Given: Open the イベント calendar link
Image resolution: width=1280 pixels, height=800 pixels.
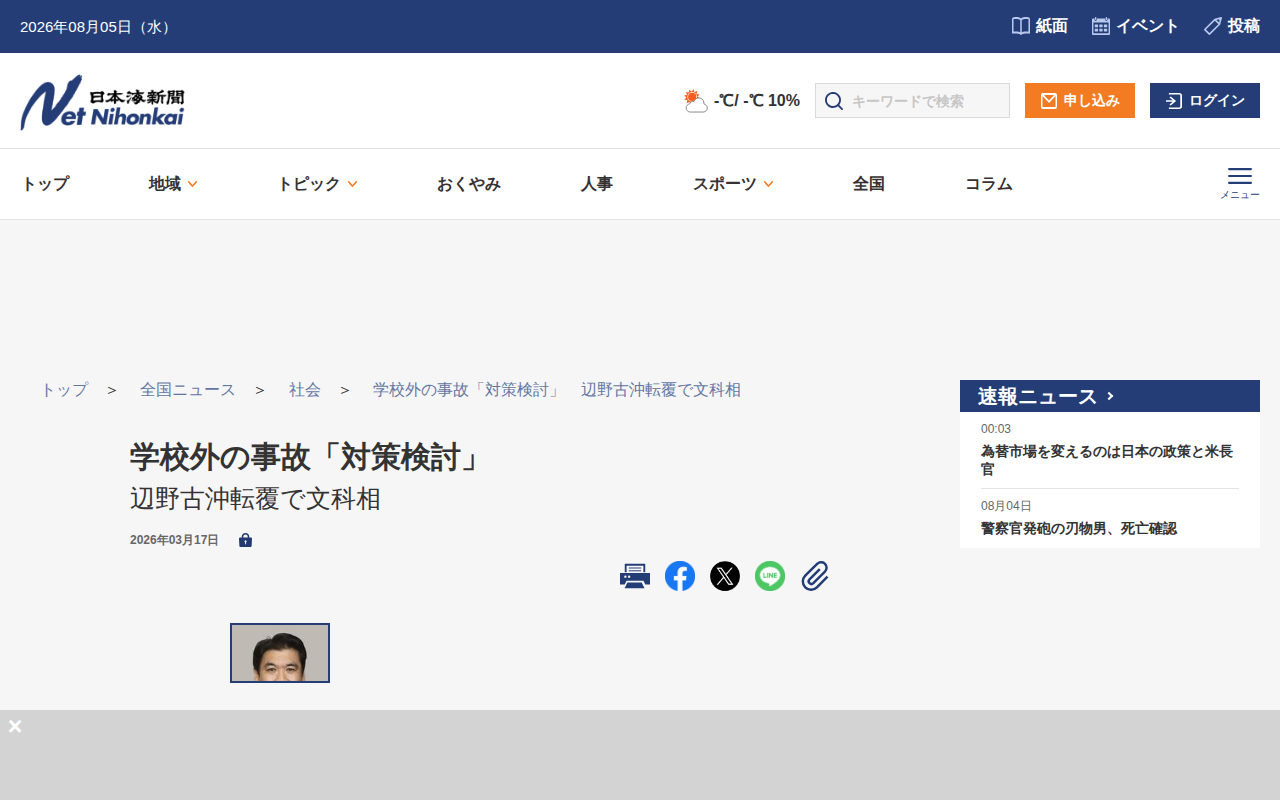Looking at the screenshot, I should click(x=1135, y=26).
